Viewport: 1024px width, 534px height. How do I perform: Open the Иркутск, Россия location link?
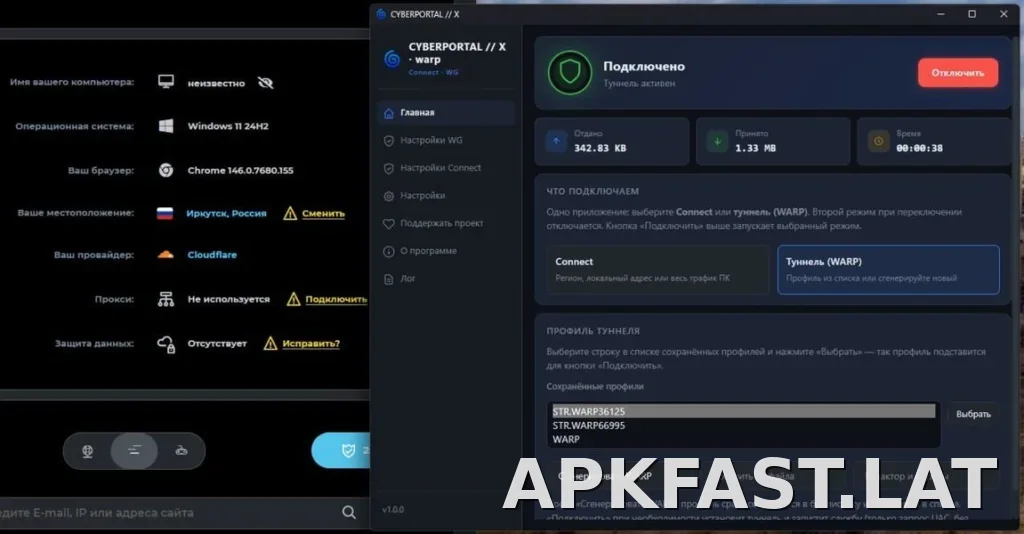(226, 213)
